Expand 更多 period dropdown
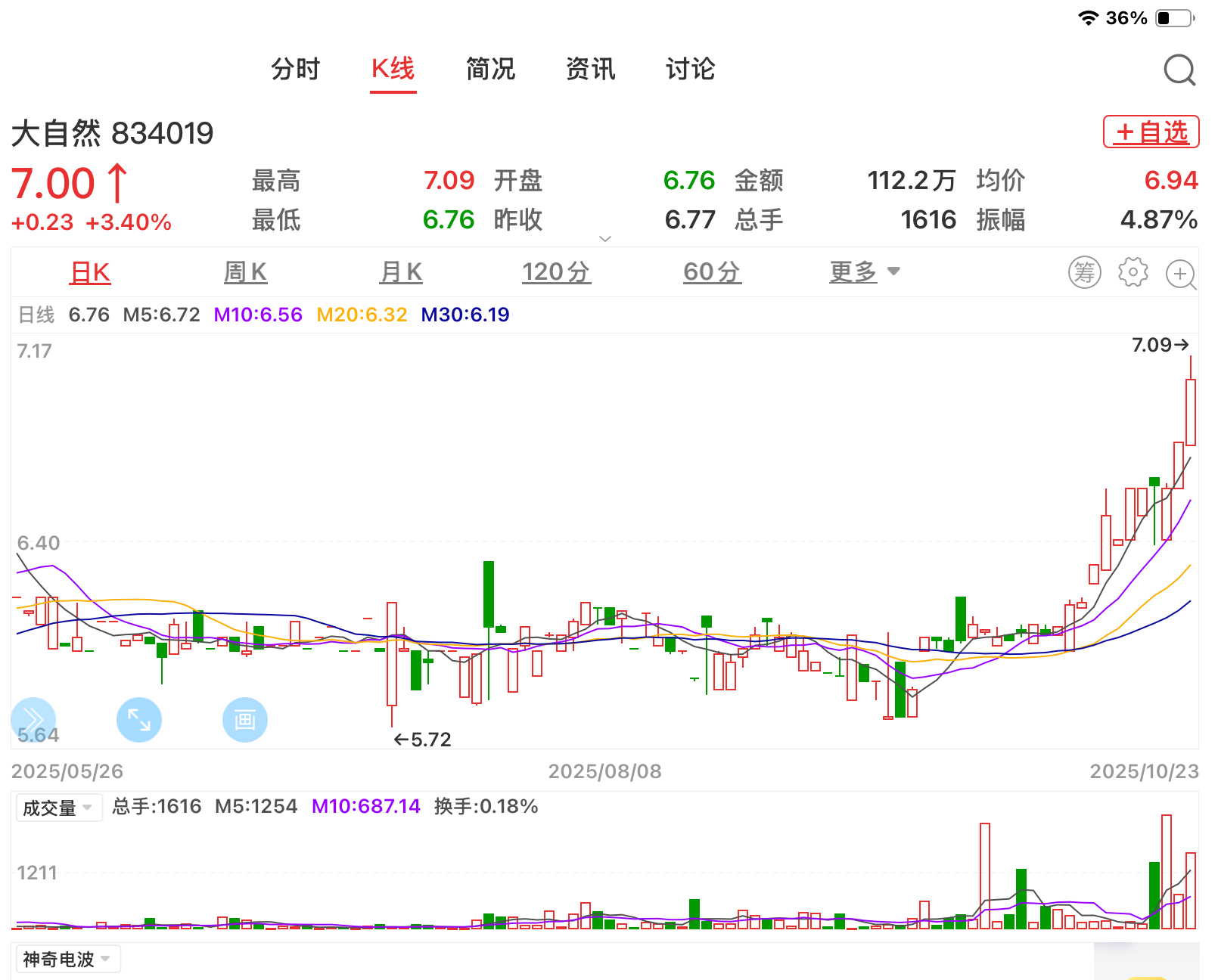The image size is (1218, 980). 865,271
